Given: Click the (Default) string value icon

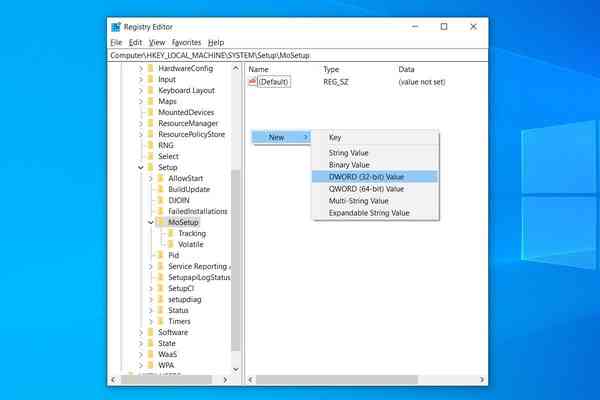Looking at the screenshot, I should pos(252,82).
